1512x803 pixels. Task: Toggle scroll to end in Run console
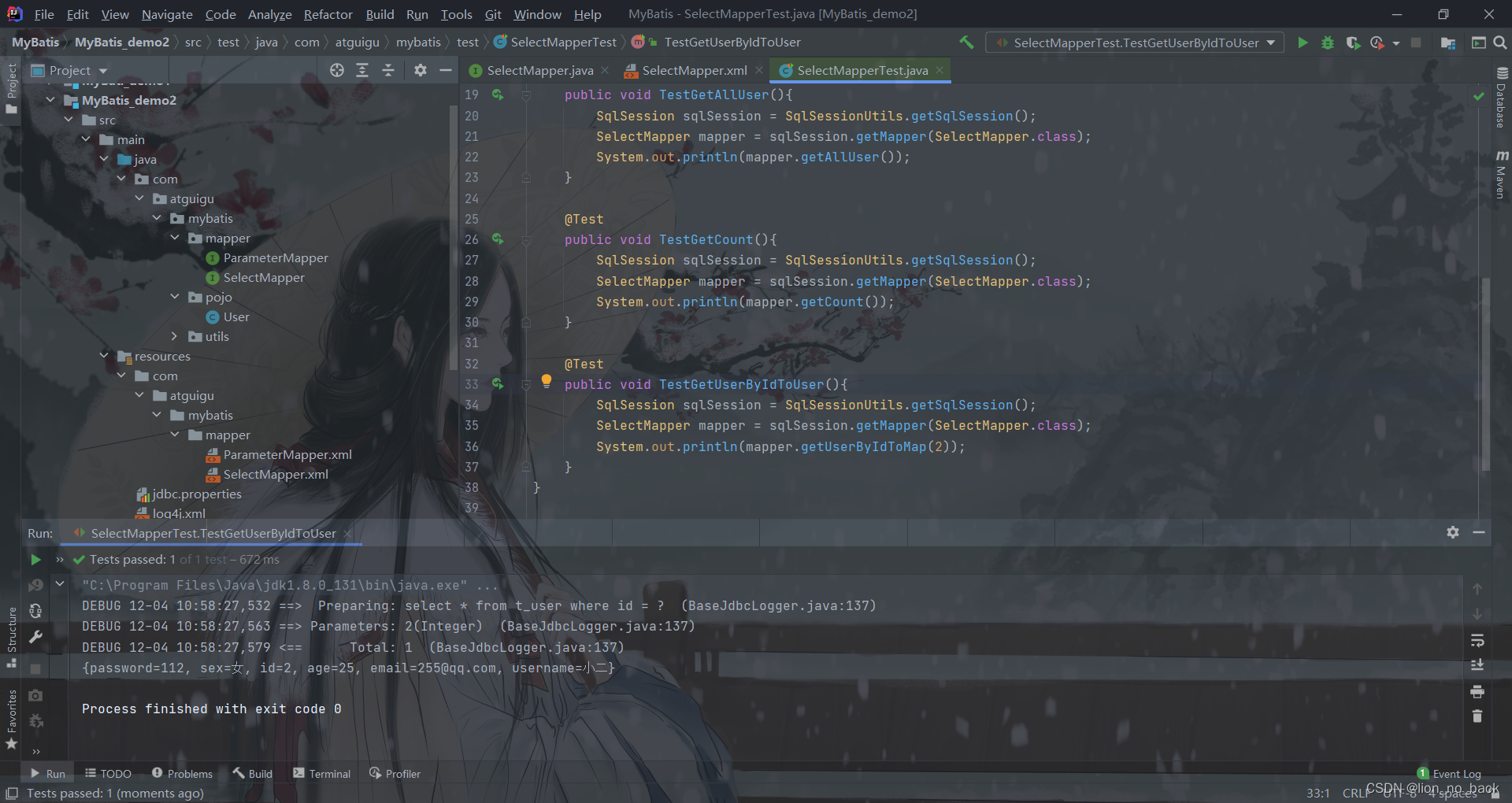coord(1477,665)
